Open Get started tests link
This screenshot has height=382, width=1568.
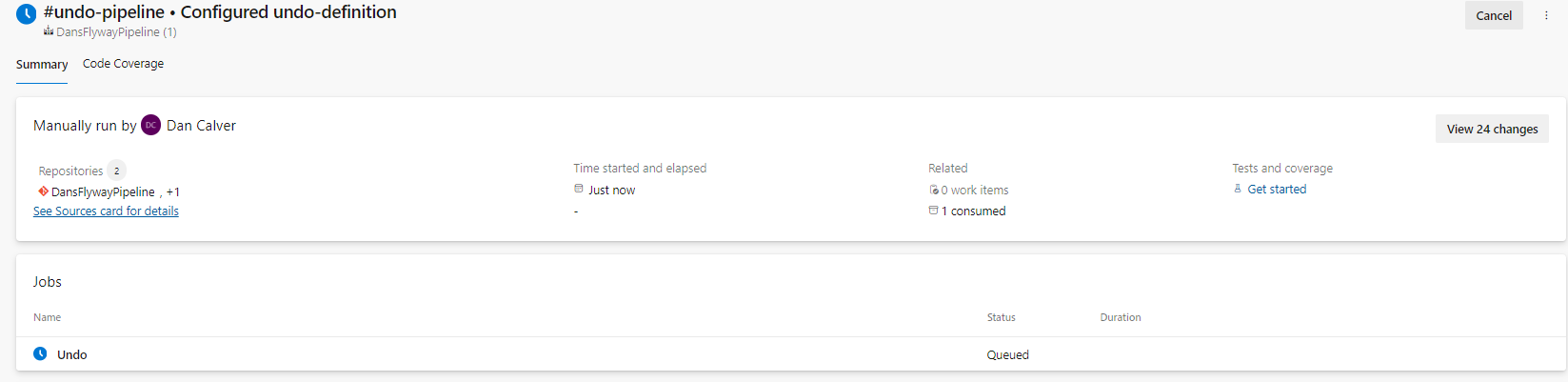1277,190
